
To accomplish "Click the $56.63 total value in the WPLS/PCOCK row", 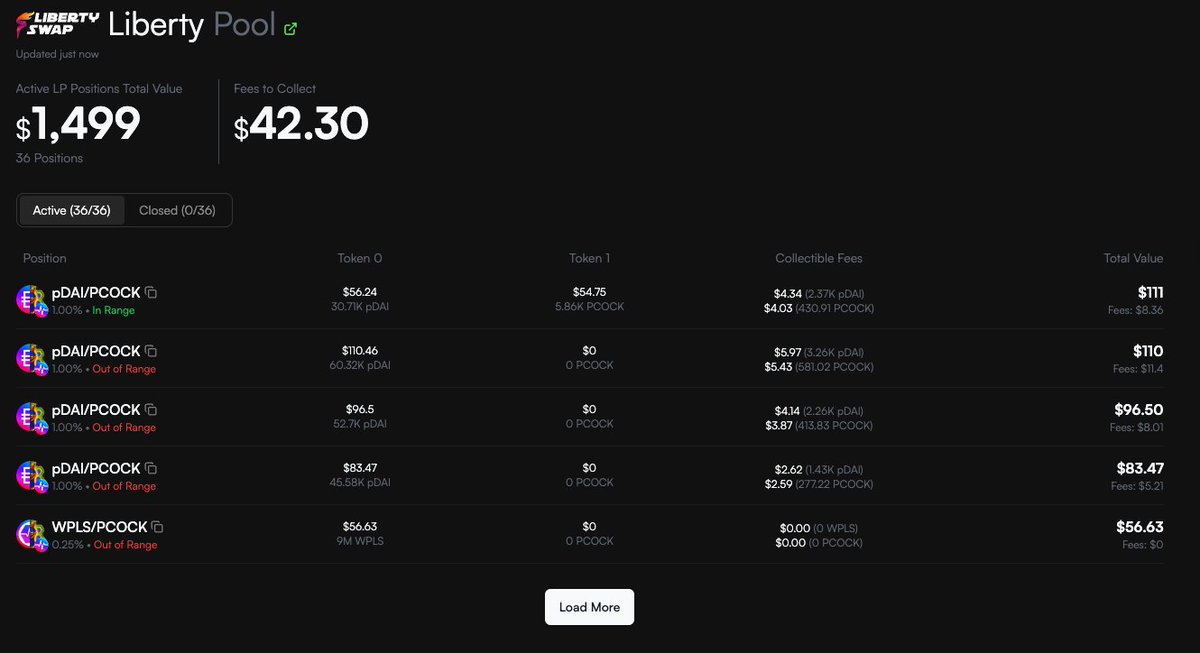I will coord(1140,527).
